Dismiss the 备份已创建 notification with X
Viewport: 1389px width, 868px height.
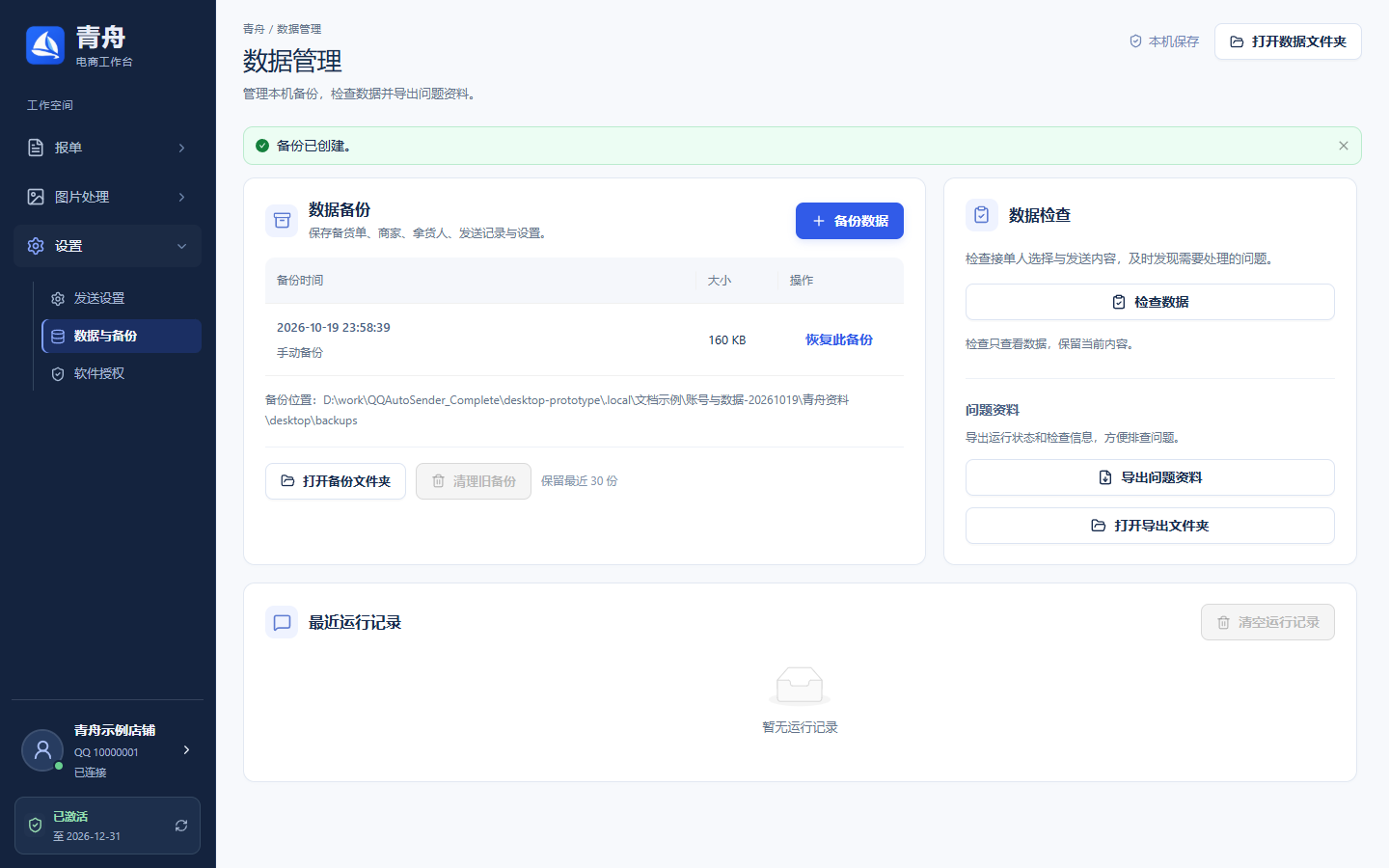pos(1344,146)
